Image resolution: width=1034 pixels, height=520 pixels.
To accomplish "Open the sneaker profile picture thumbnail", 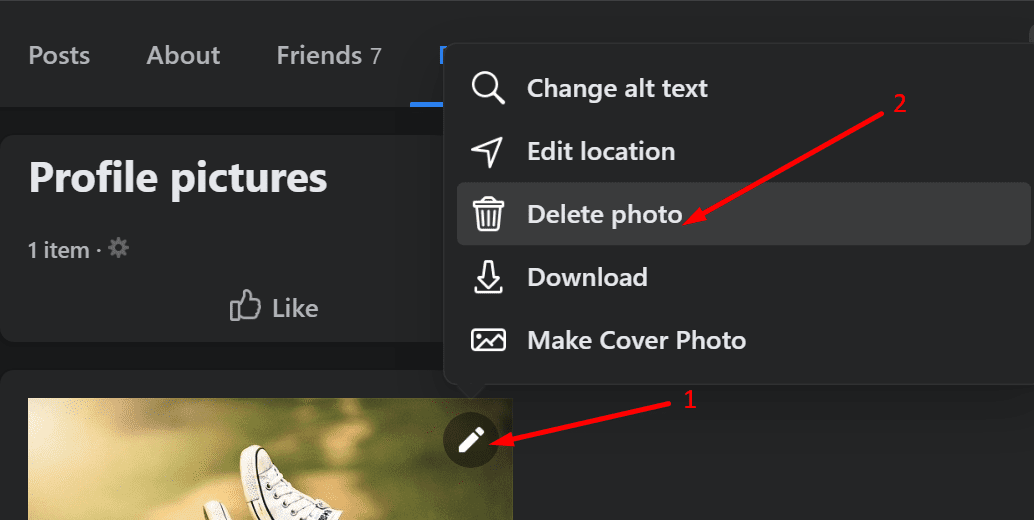I will coord(270,459).
